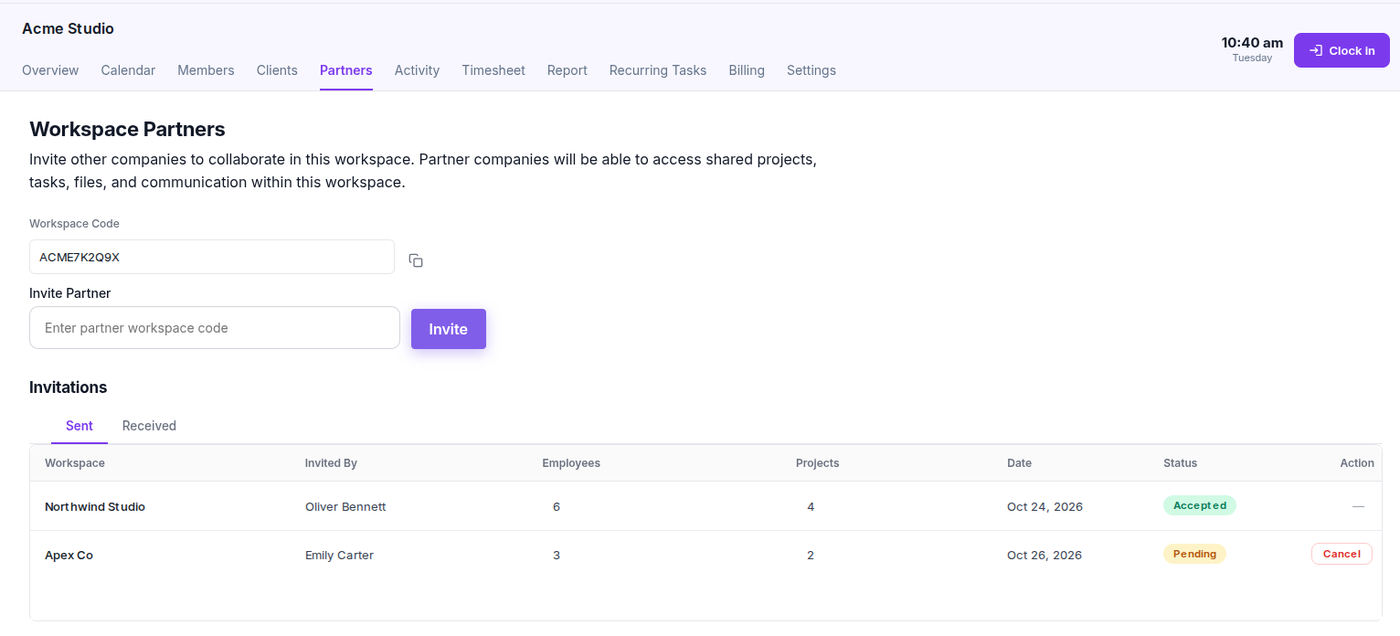Viewport: 1400px width, 636px height.
Task: Select the Northwind Studio row name
Action: pos(95,507)
